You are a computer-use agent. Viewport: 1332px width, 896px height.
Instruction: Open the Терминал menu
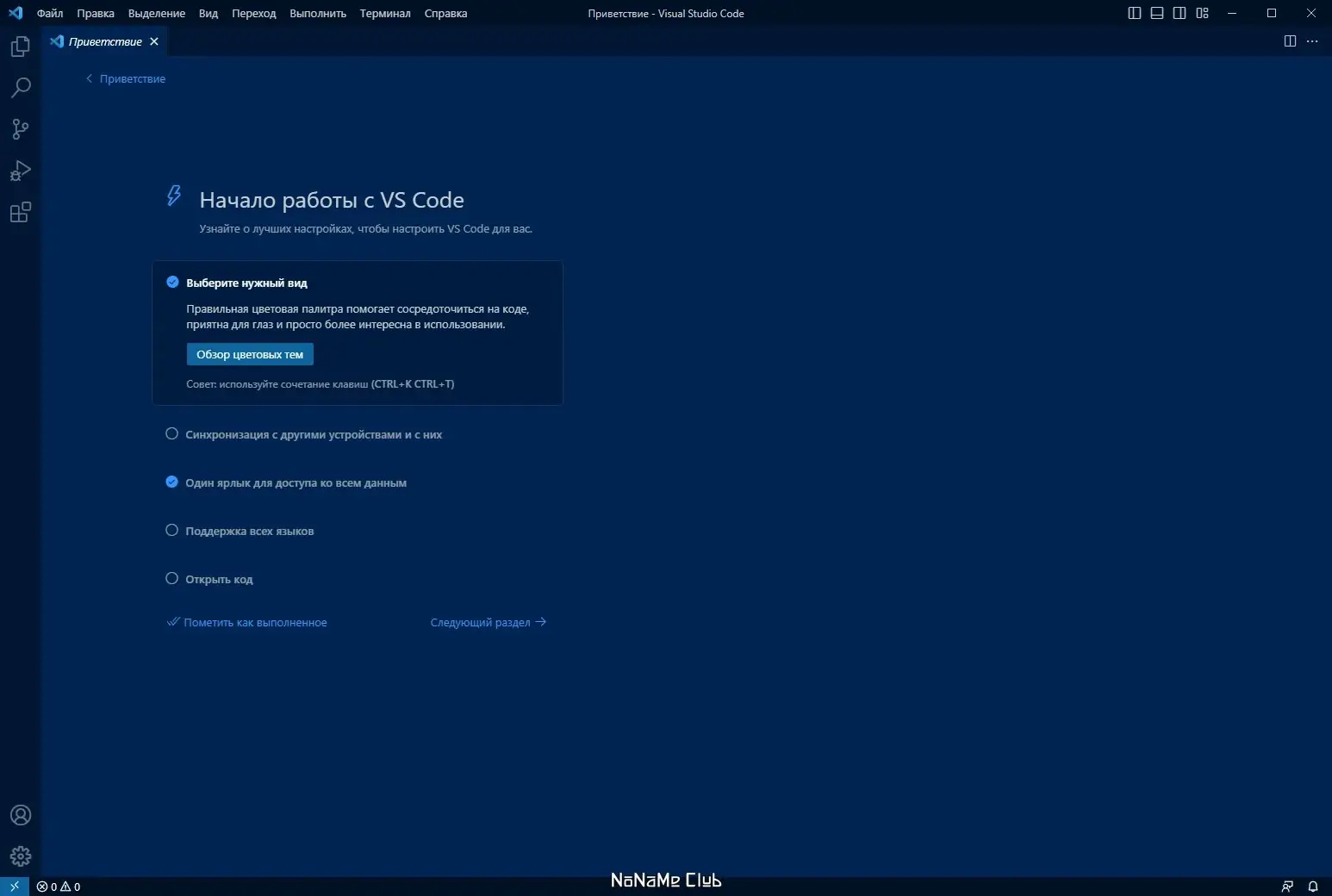click(x=385, y=13)
